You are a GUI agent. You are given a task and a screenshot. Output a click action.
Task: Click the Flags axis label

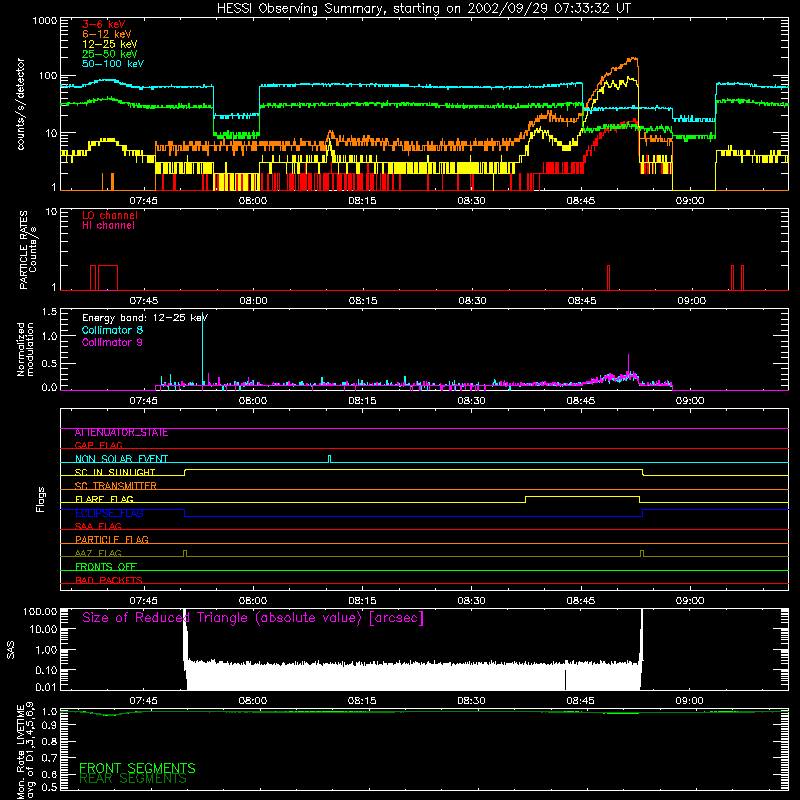click(40, 499)
